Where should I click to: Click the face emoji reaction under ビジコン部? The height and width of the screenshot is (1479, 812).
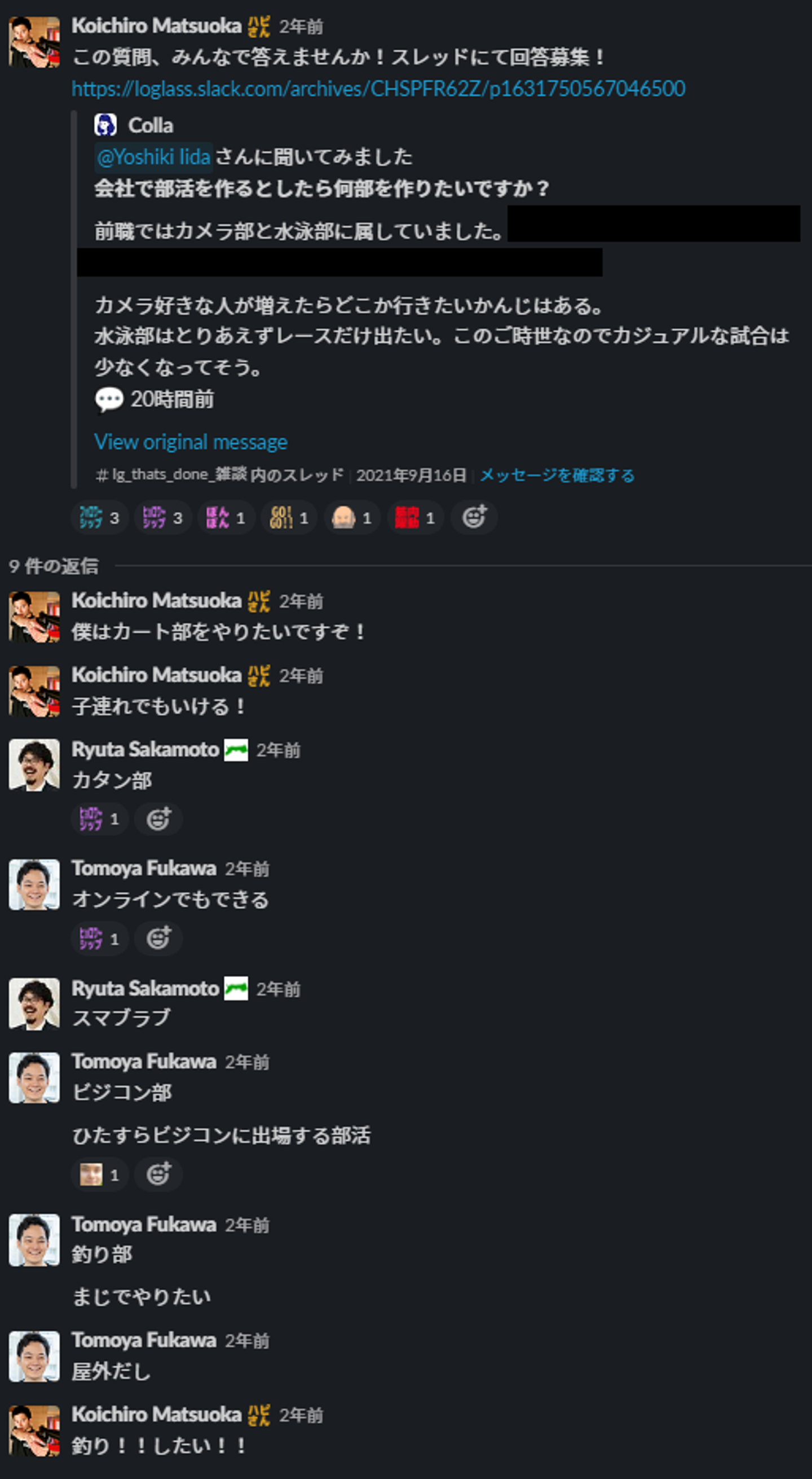(99, 1174)
